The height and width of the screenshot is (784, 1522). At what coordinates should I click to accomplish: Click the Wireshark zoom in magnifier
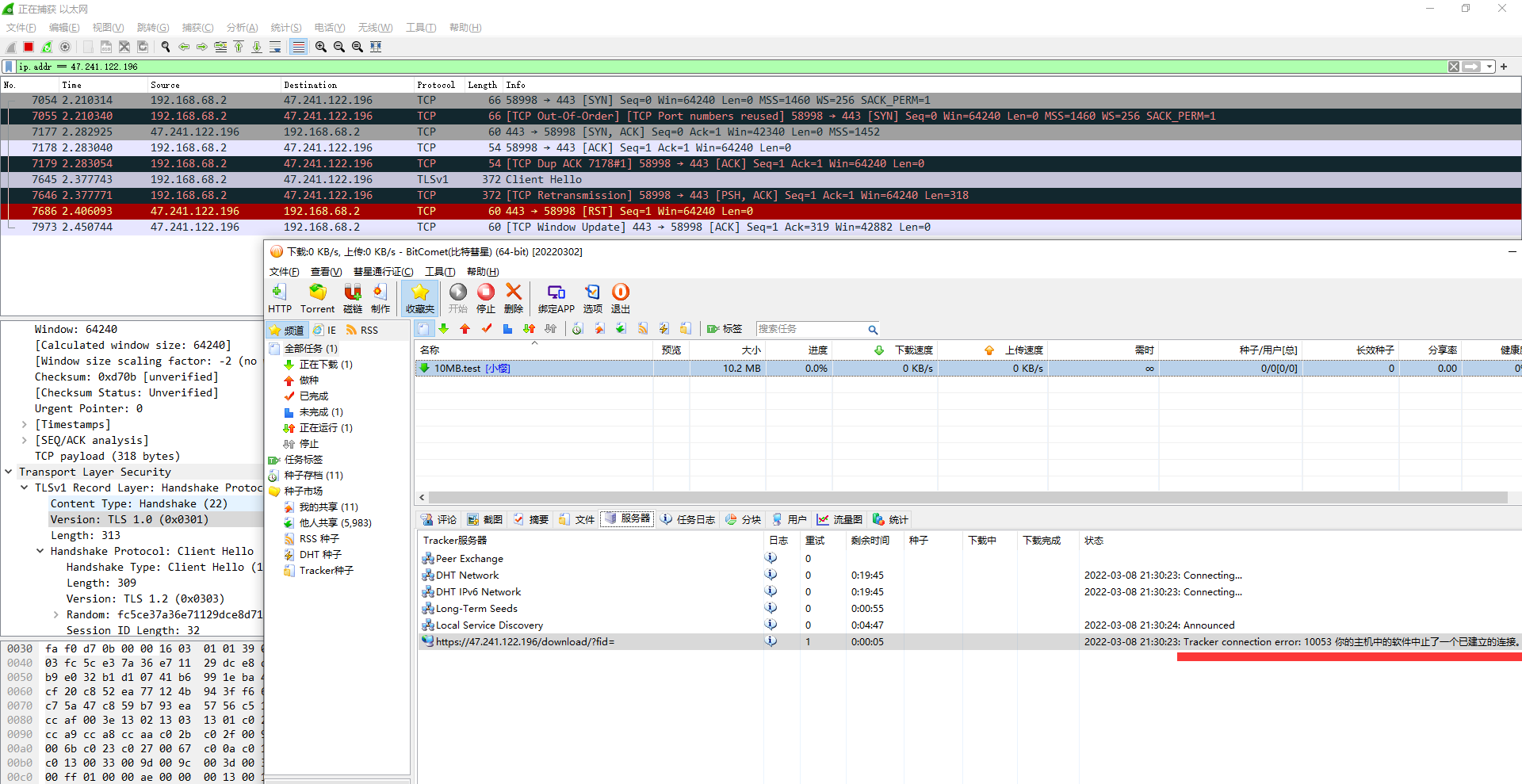(x=320, y=47)
